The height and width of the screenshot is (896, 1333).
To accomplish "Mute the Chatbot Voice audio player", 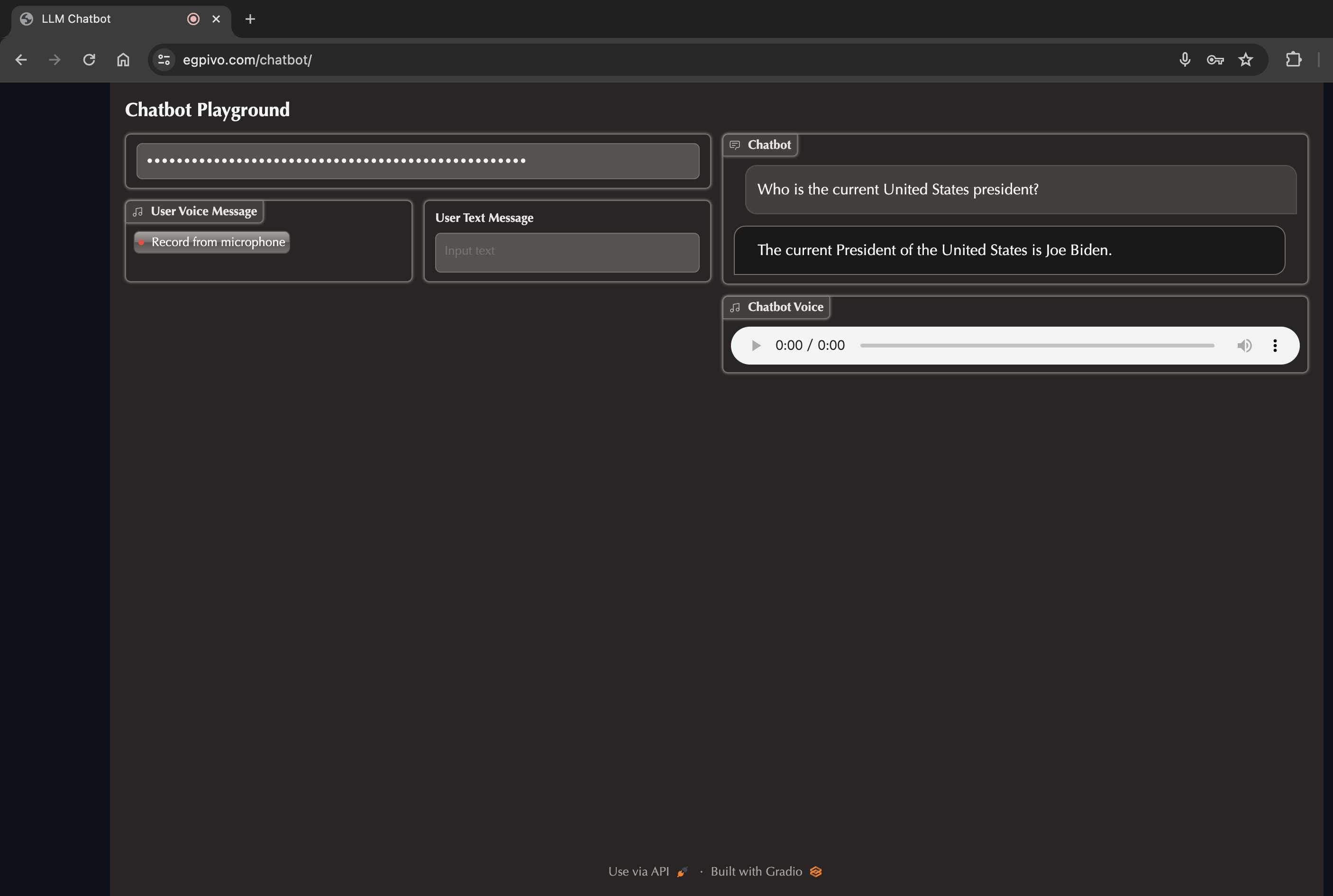I will coord(1244,345).
